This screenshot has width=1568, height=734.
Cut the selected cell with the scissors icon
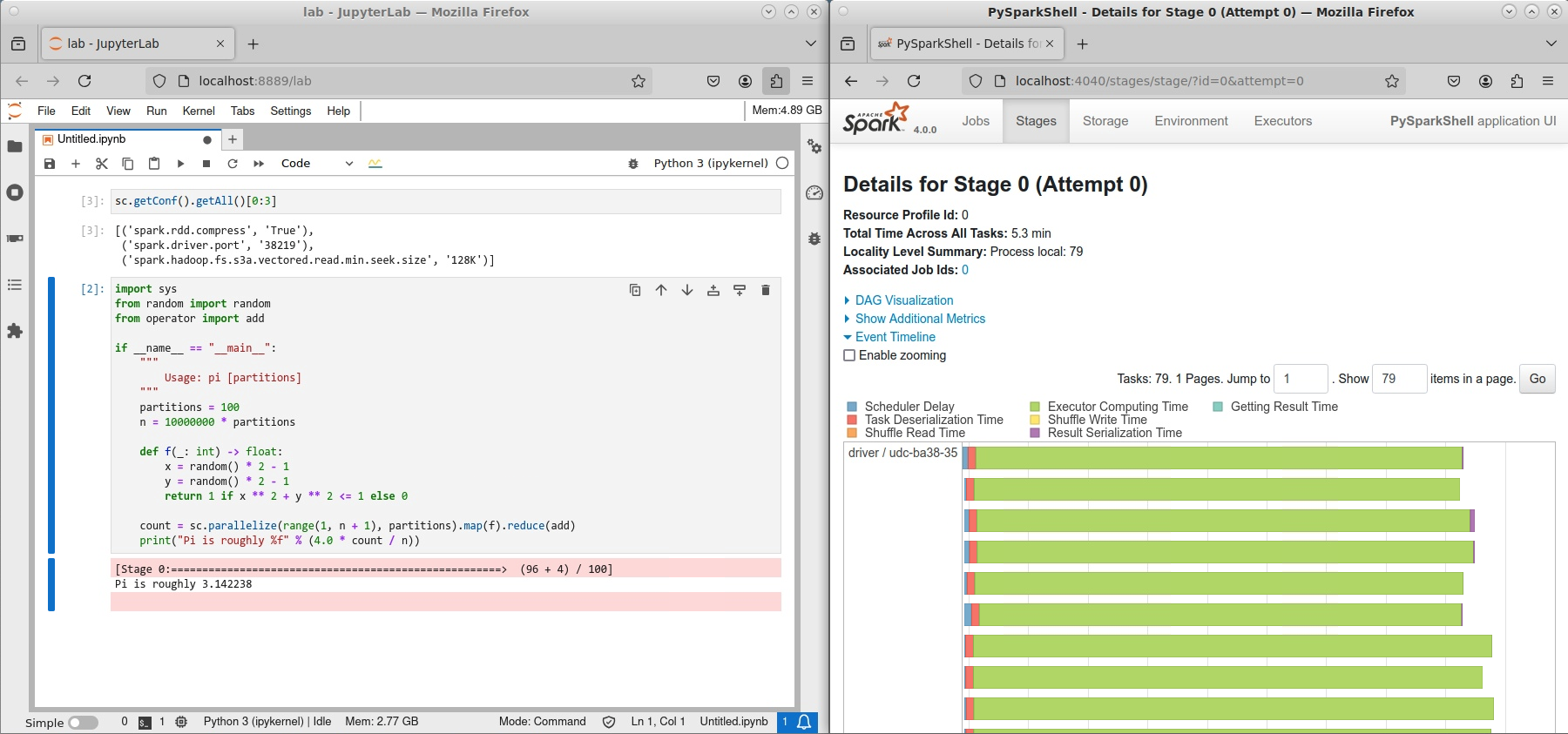tap(102, 164)
